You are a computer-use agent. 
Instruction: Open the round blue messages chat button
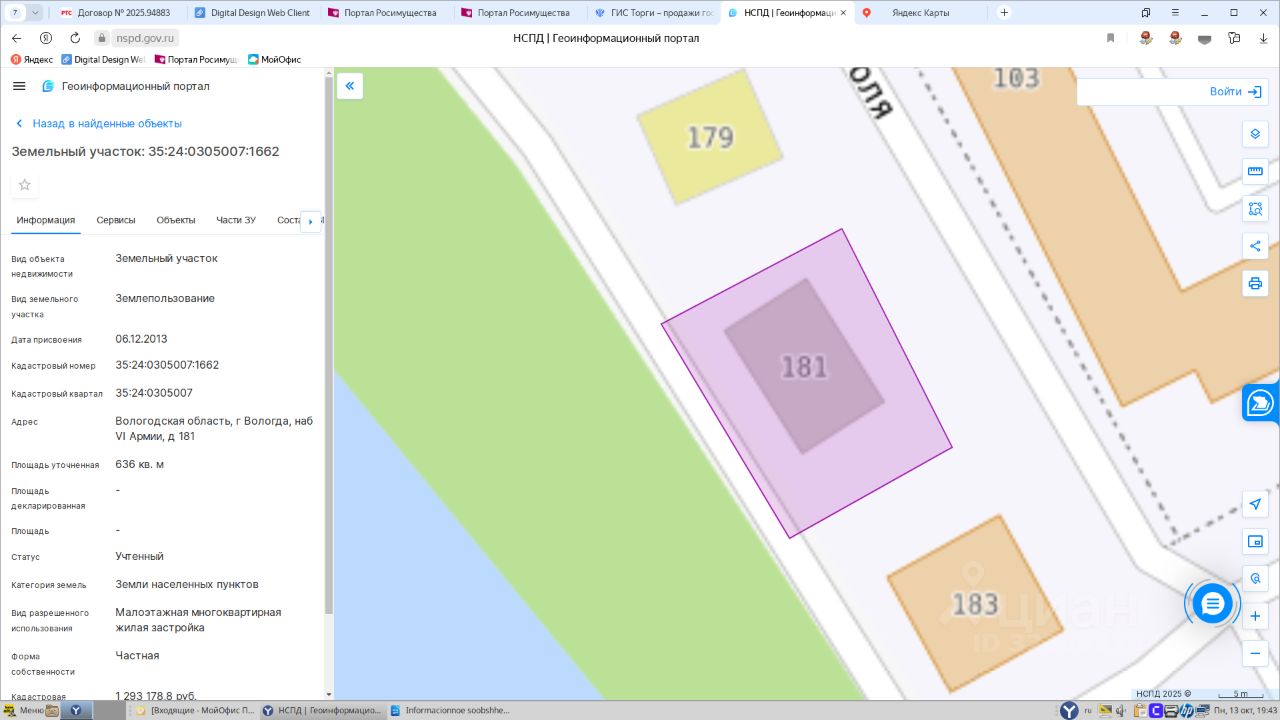(1212, 604)
